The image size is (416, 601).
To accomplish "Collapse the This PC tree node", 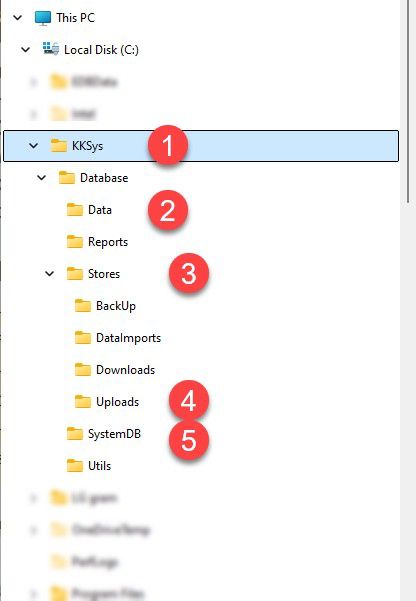I will 18,18.
